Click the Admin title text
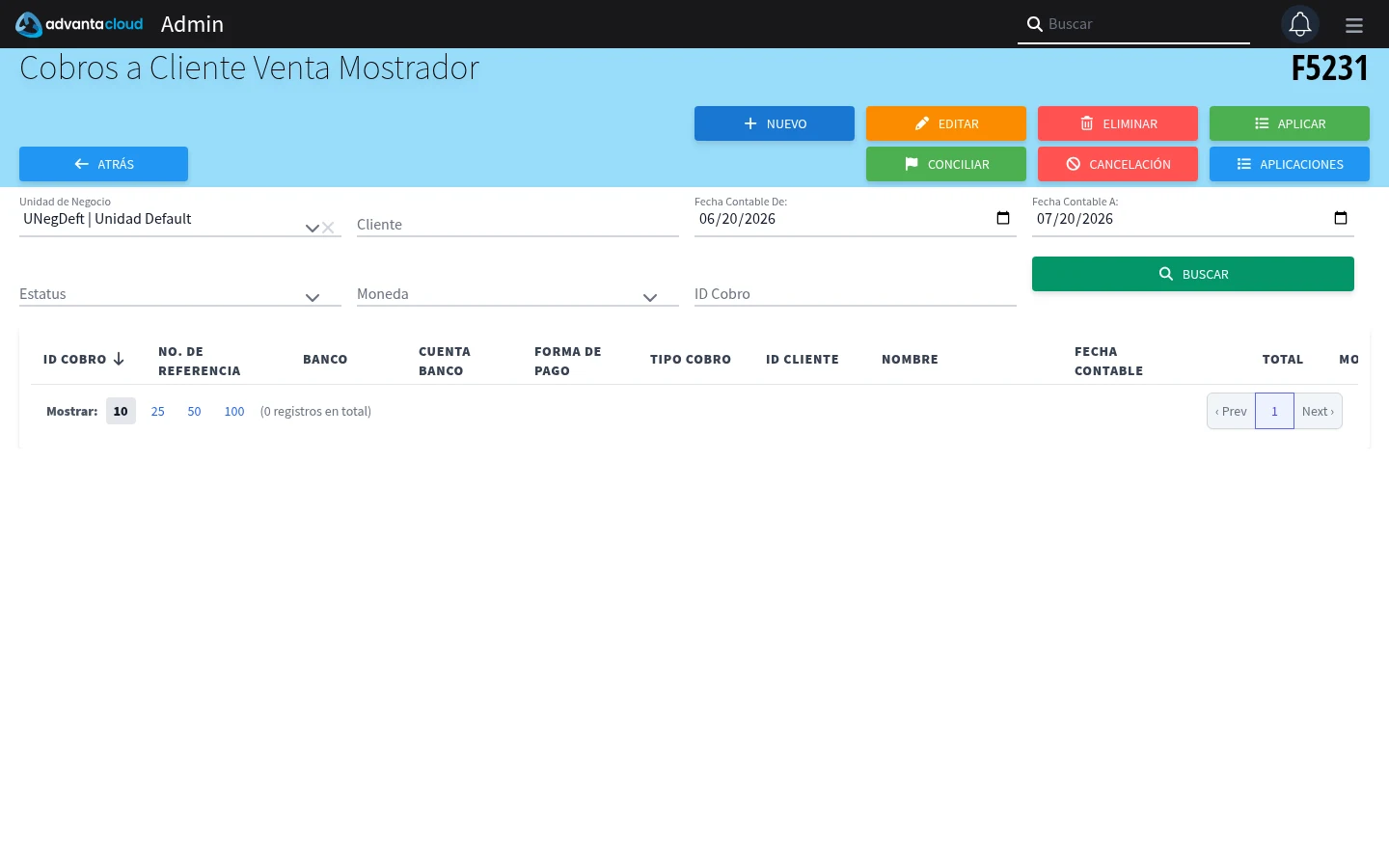Screen dimensions: 1389x868 192,24
